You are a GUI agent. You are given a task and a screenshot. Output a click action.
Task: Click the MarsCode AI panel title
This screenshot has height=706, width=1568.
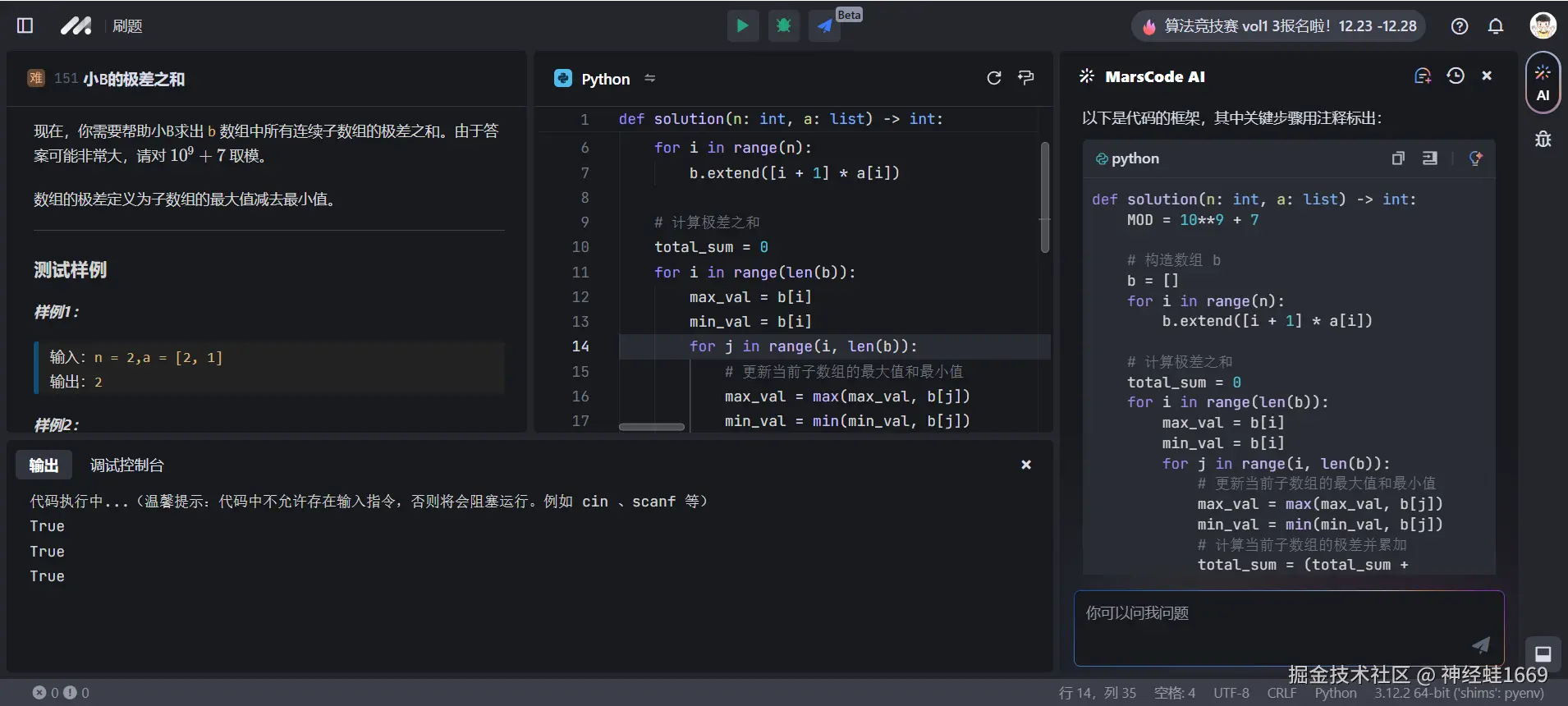pyautogui.click(x=1154, y=76)
